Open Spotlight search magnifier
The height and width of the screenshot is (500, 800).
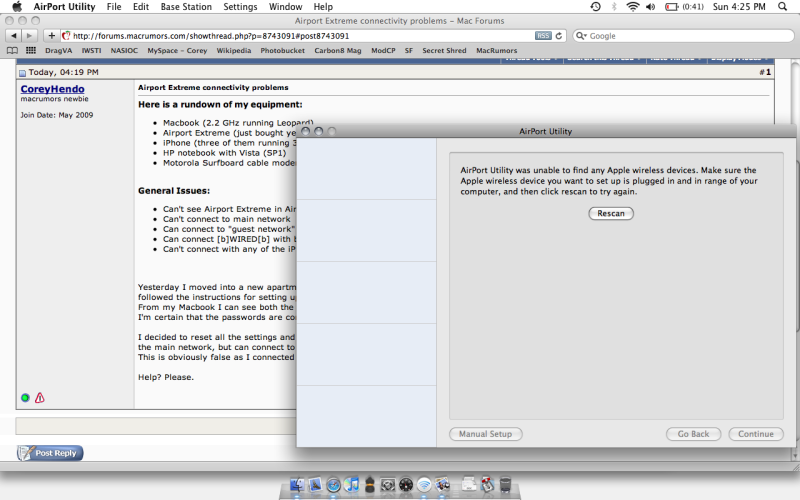pos(783,7)
